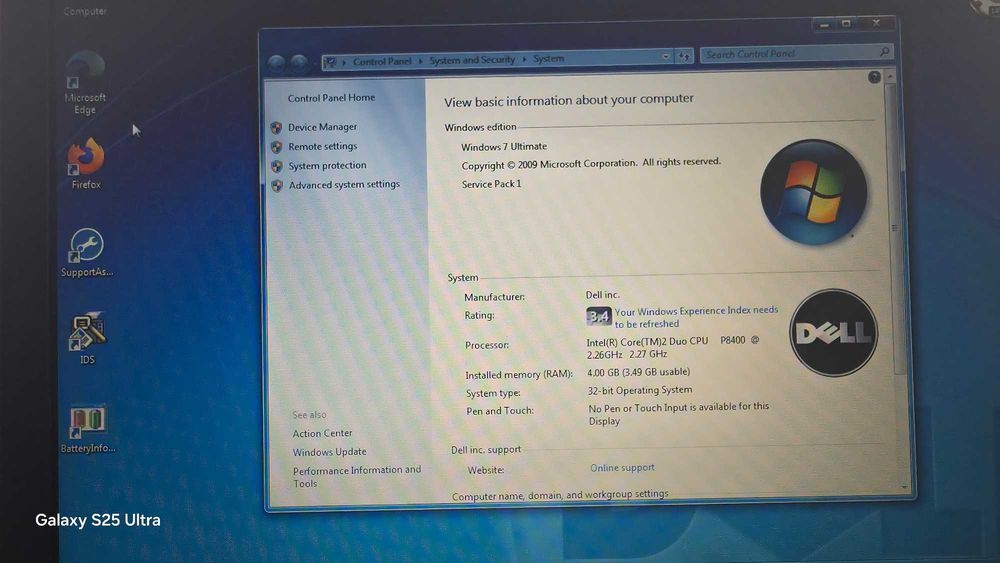Open address bar history dropdown arrow
1000x563 pixels.
(x=666, y=57)
